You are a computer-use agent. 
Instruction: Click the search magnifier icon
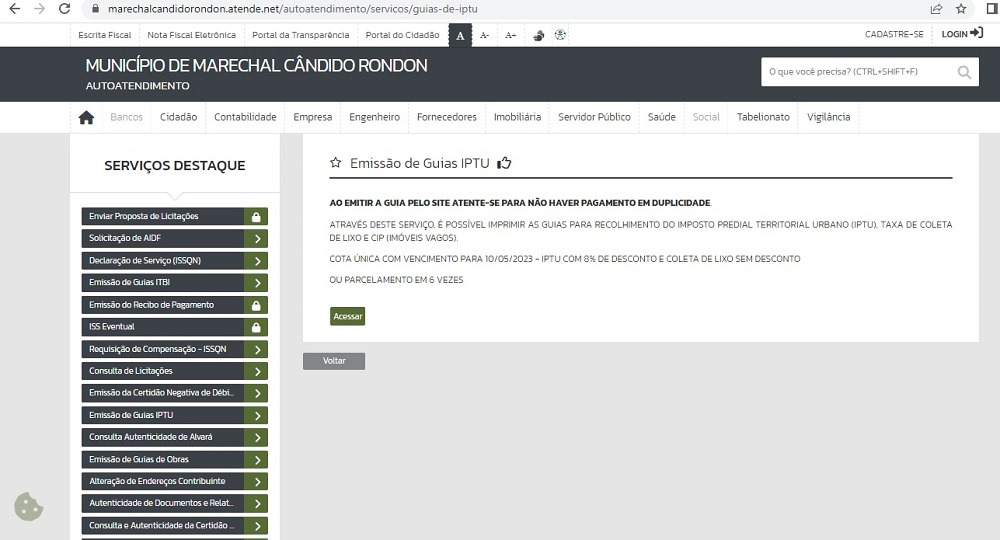point(964,72)
